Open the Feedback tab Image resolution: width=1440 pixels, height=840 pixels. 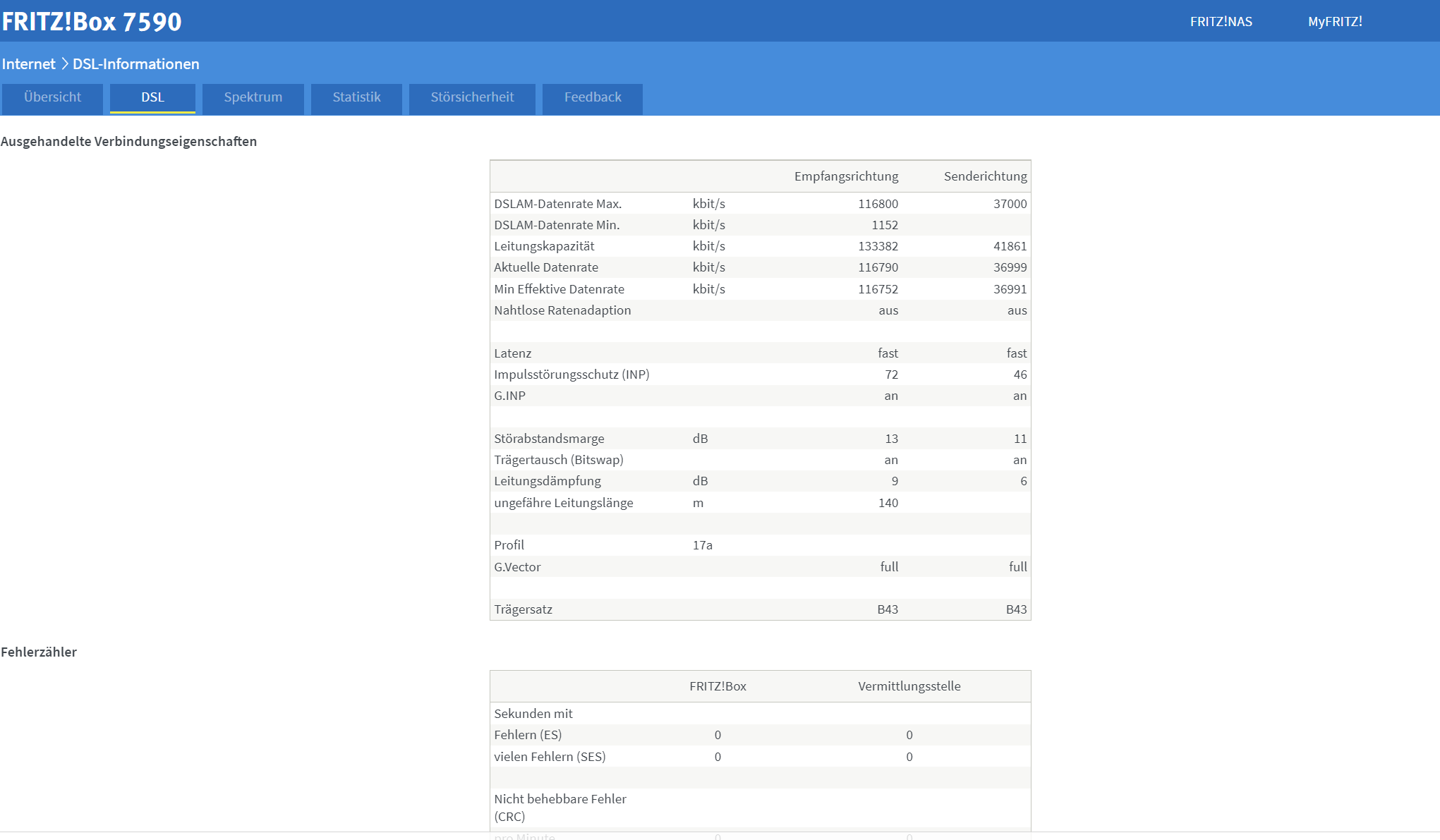pos(593,97)
